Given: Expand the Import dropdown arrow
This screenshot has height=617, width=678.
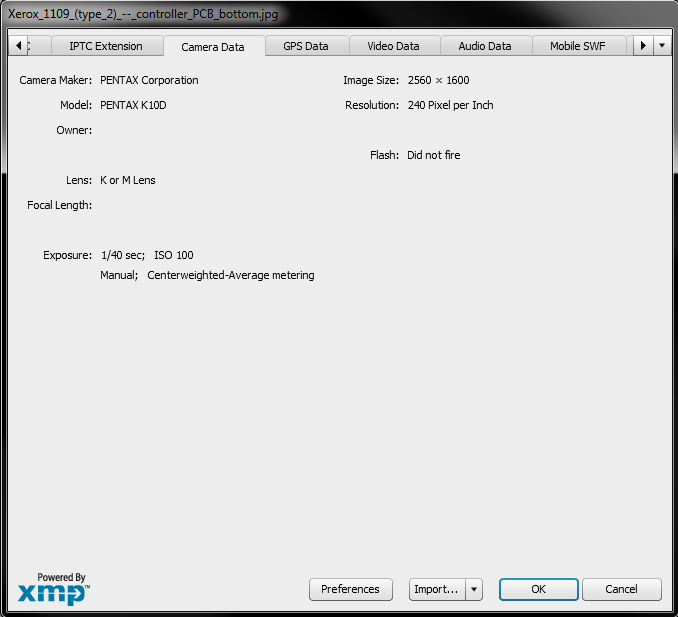Looking at the screenshot, I should pos(474,589).
